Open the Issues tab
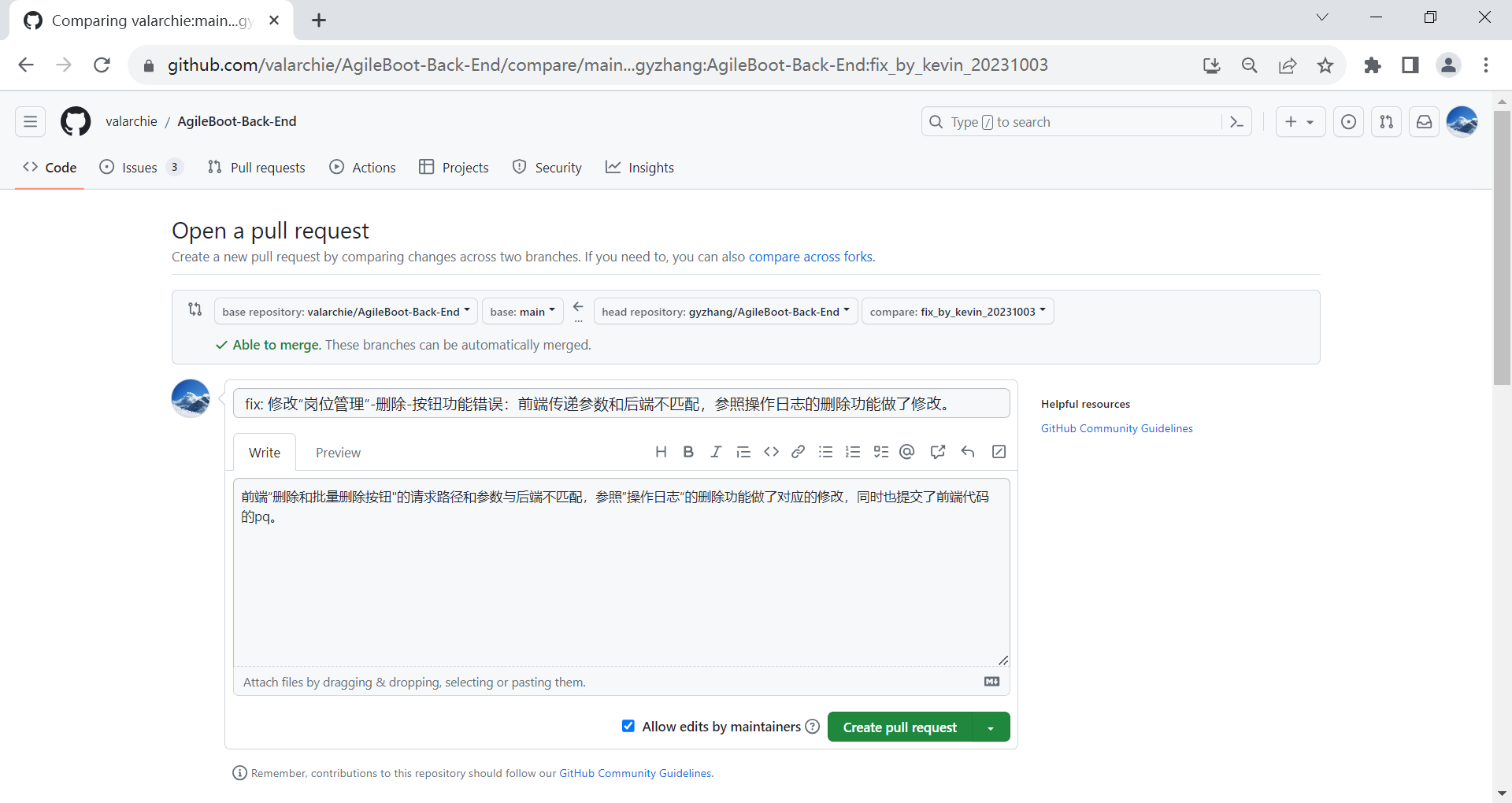This screenshot has height=803, width=1512. pyautogui.click(x=141, y=168)
